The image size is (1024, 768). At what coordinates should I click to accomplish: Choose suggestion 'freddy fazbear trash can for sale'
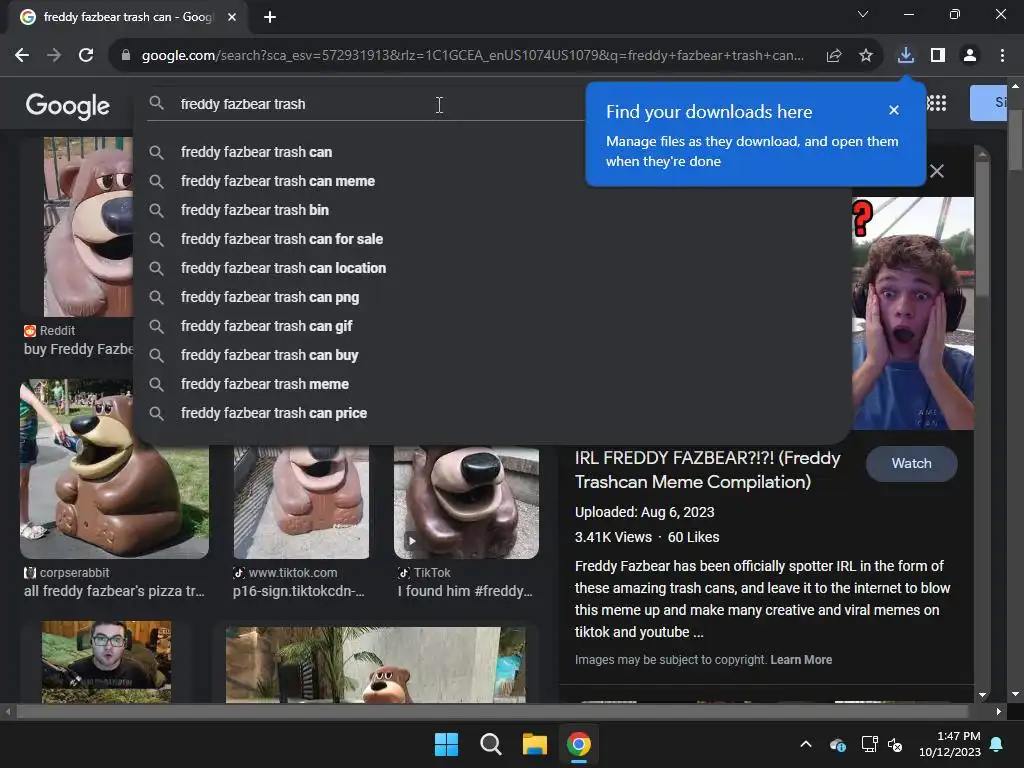[493, 239]
